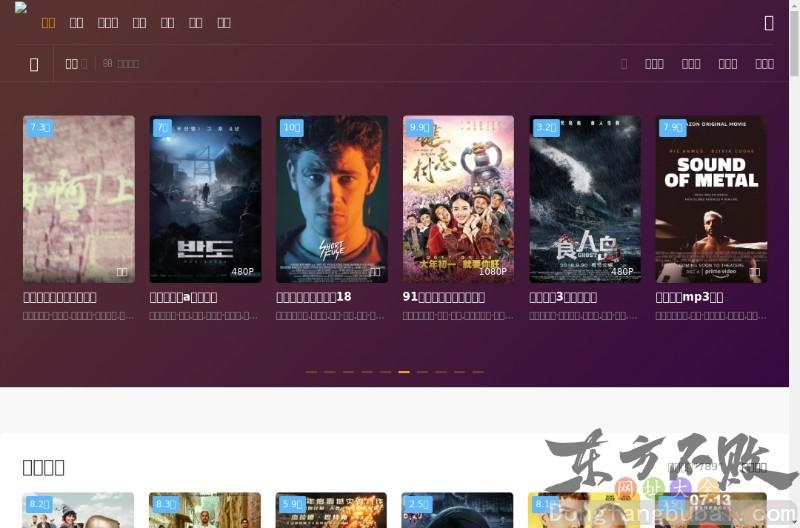Screen dimensions: 800x528
Task: Jump to the first carousel slide indicator
Action: (x=311, y=372)
